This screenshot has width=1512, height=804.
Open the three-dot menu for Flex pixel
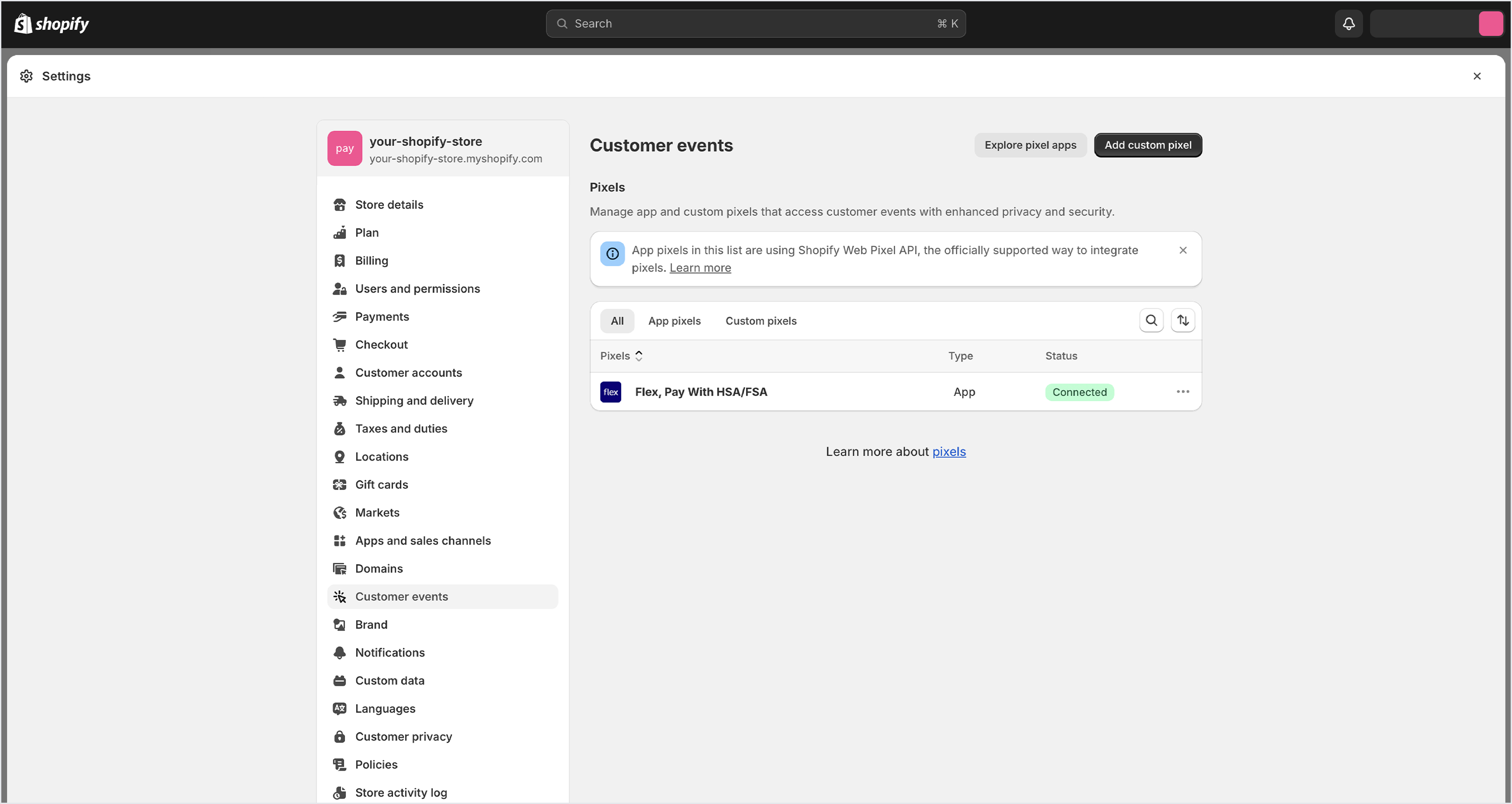[x=1183, y=392]
